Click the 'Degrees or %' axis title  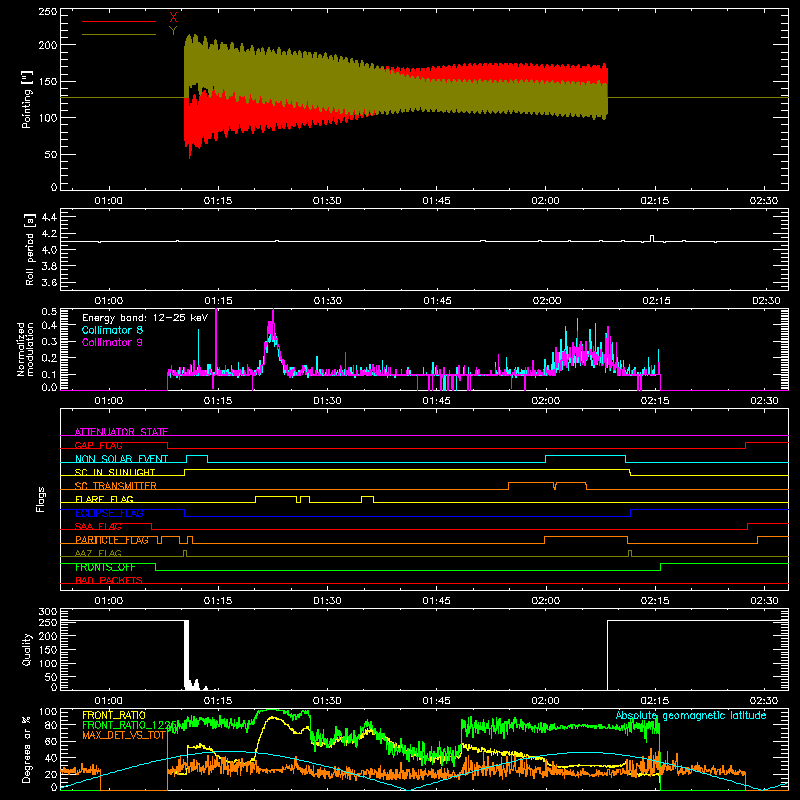pos(27,749)
